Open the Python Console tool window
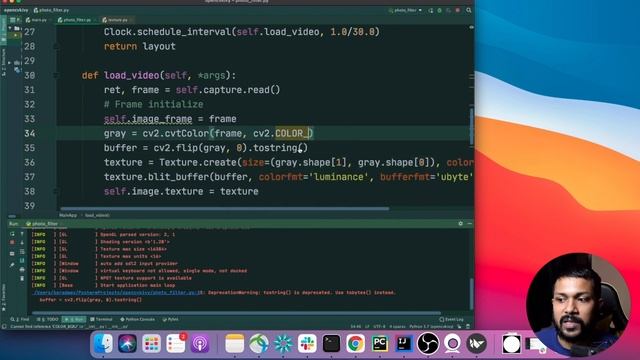 [138, 319]
